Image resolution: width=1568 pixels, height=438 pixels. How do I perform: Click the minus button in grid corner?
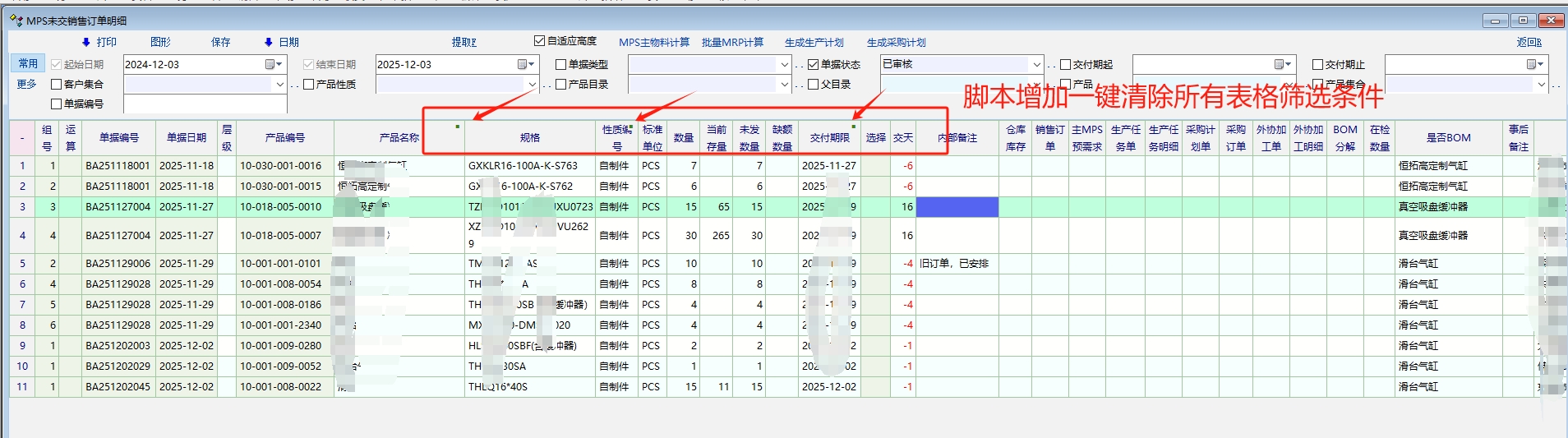coord(22,138)
